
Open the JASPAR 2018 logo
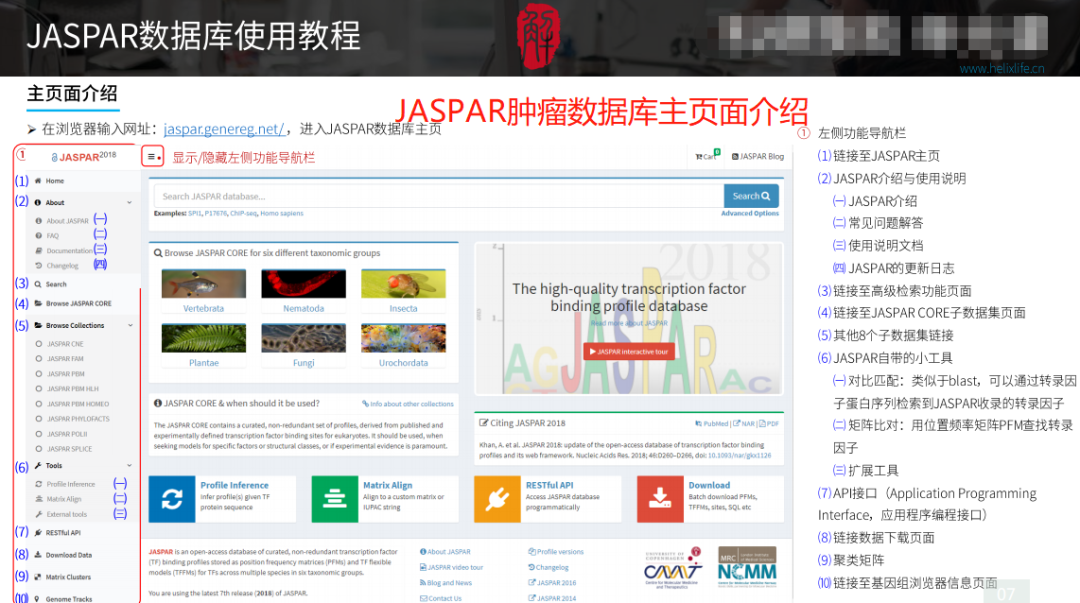(x=83, y=156)
